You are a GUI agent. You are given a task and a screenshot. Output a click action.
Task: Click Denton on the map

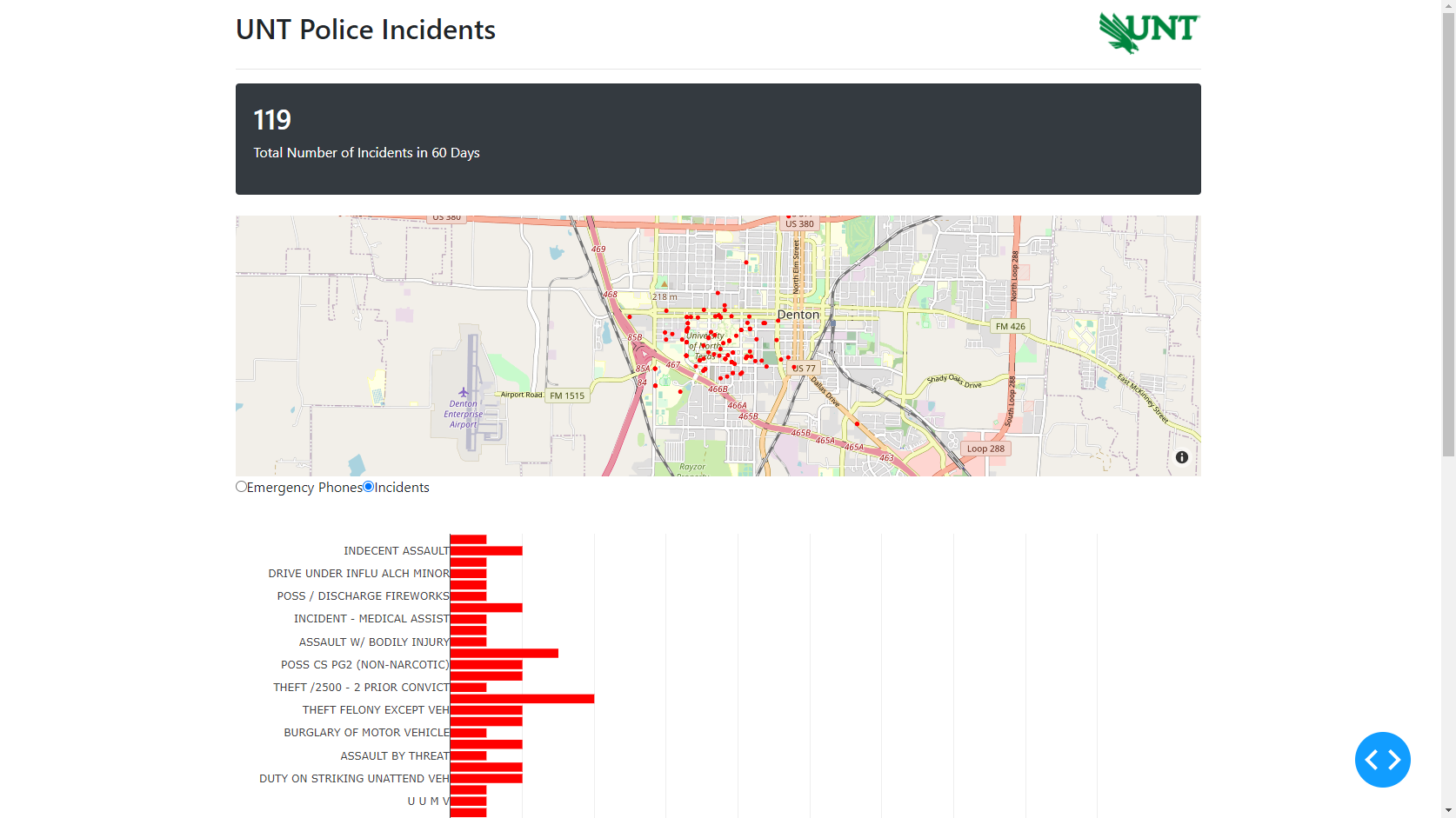pyautogui.click(x=798, y=314)
